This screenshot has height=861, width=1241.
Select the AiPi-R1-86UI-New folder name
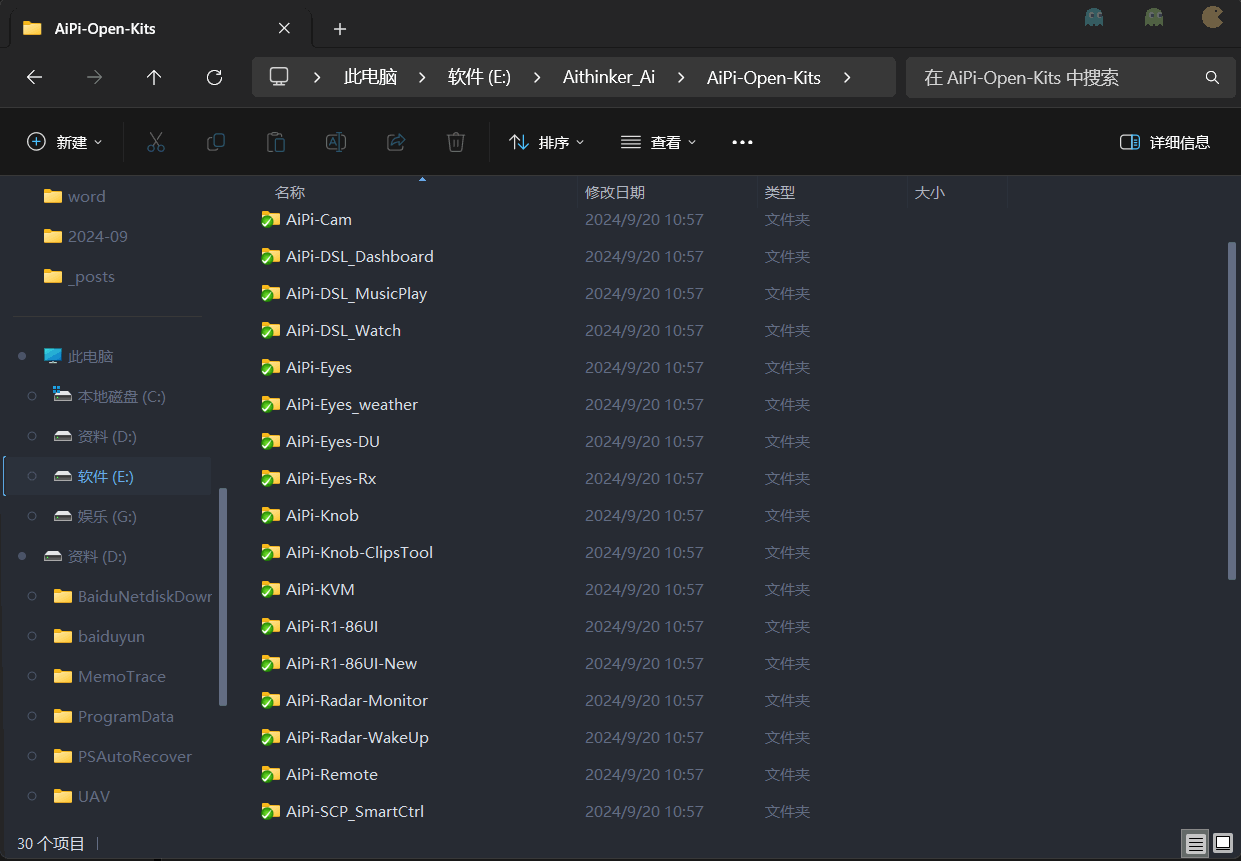[x=352, y=663]
